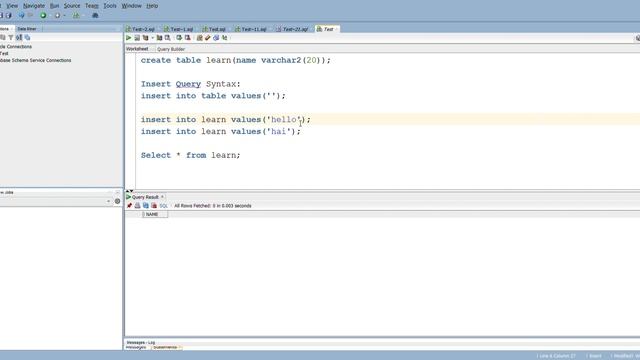Click the To Upper/Lower case icon
The height and width of the screenshot is (360, 640).
pos(224,38)
